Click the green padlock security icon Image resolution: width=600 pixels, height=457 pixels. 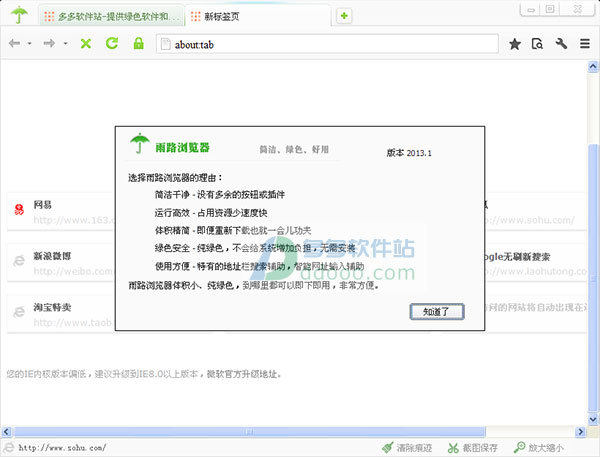(139, 43)
